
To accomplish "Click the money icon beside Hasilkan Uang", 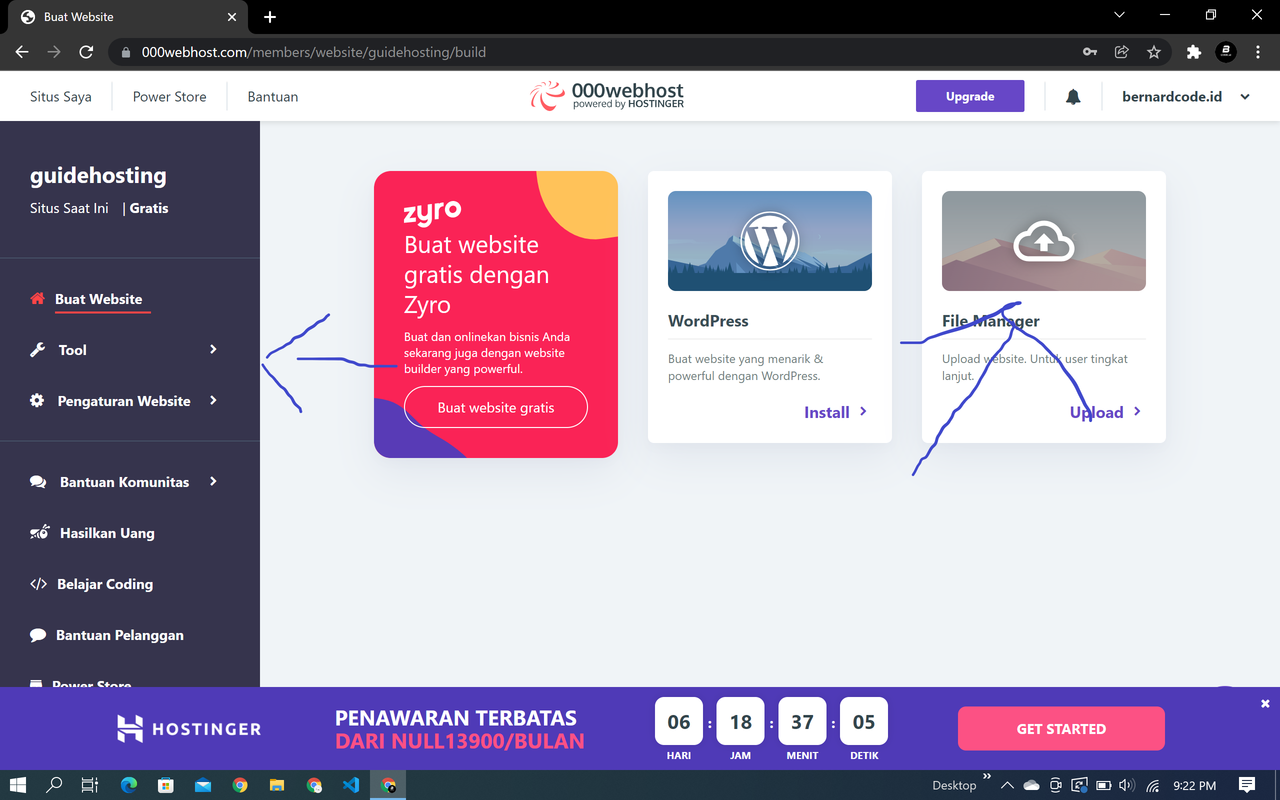I will click(x=39, y=533).
